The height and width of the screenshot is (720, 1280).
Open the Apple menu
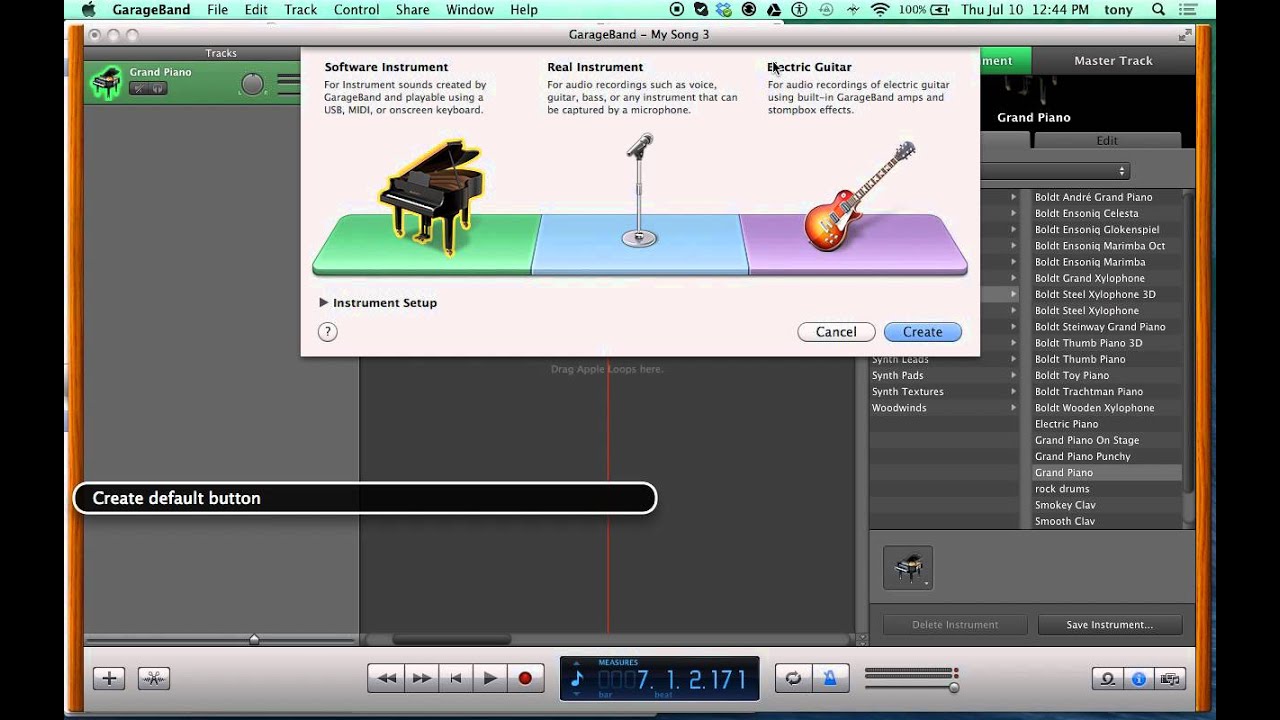[87, 10]
